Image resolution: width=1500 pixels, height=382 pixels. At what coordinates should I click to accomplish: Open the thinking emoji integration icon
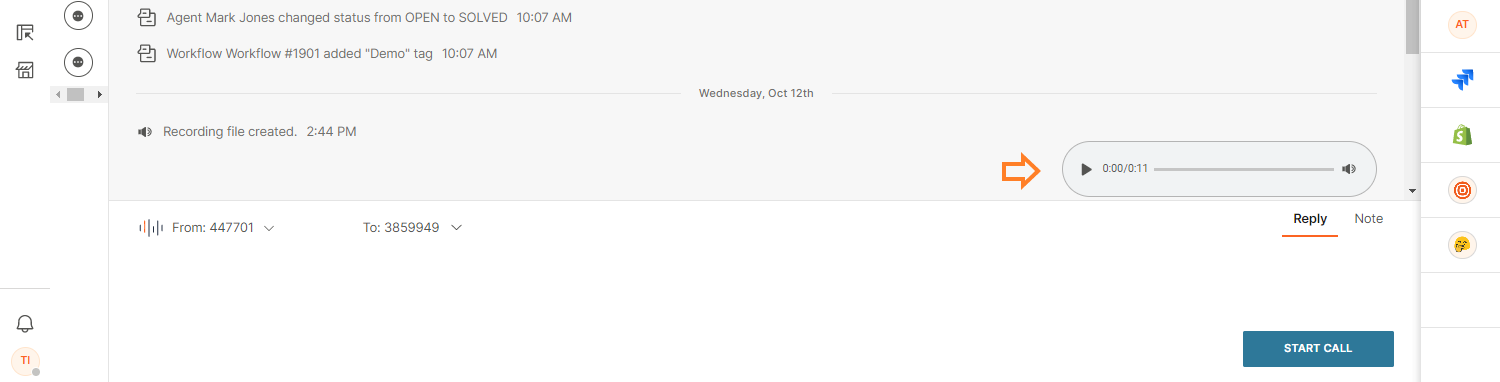(1463, 245)
